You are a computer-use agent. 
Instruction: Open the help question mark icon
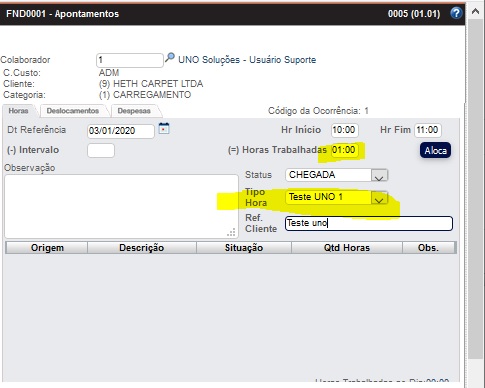tap(456, 13)
